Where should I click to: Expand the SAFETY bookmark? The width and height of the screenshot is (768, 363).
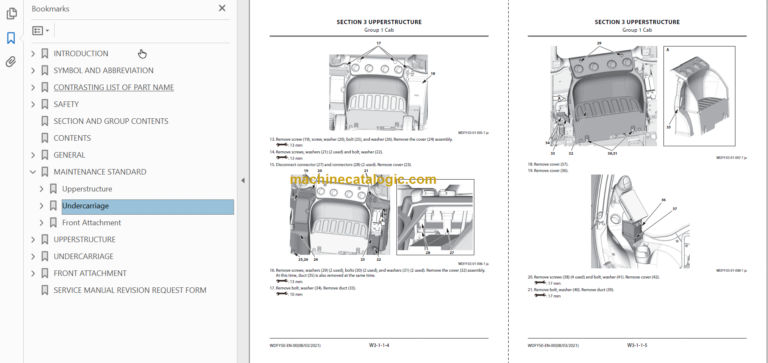tap(33, 104)
